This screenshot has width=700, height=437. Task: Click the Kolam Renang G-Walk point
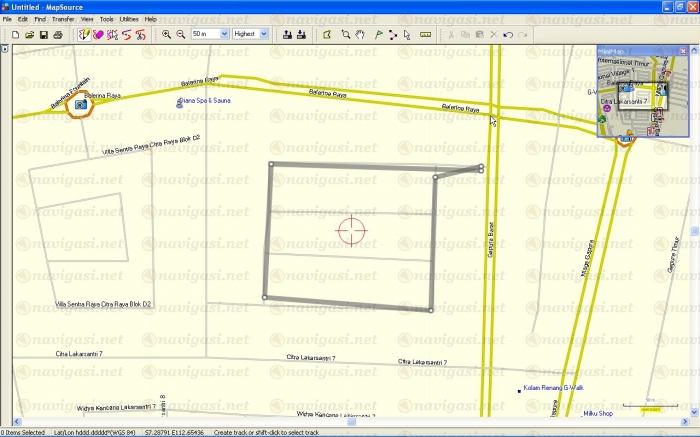pyautogui.click(x=519, y=389)
